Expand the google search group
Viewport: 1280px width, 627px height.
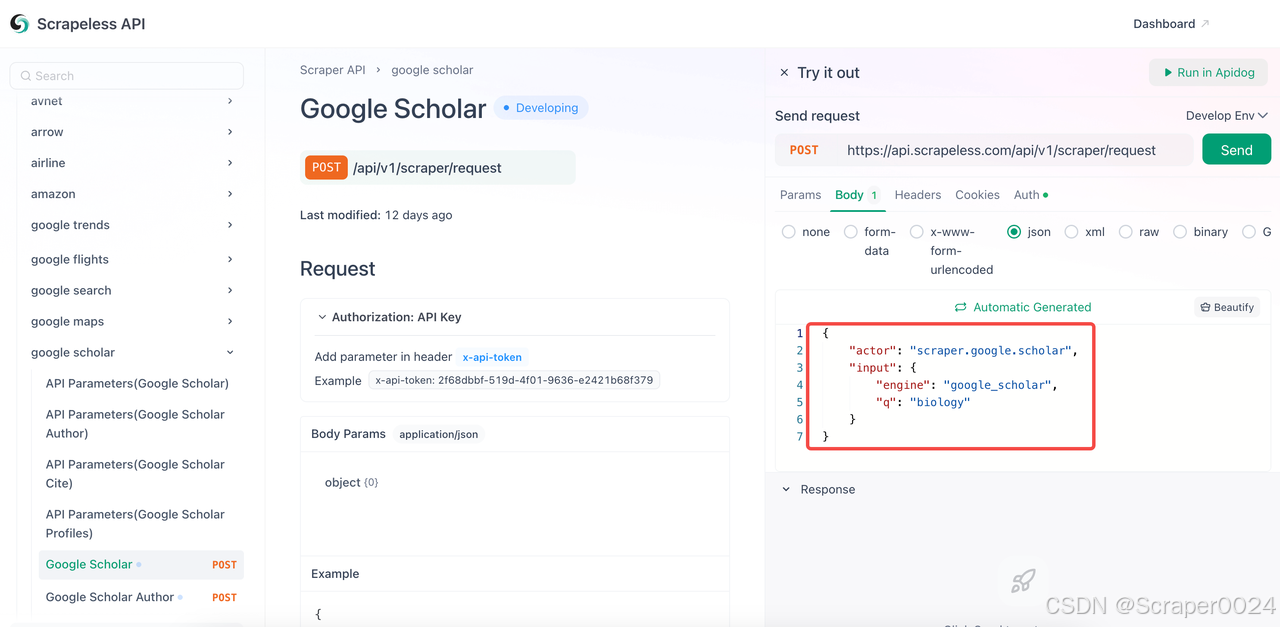tap(230, 290)
